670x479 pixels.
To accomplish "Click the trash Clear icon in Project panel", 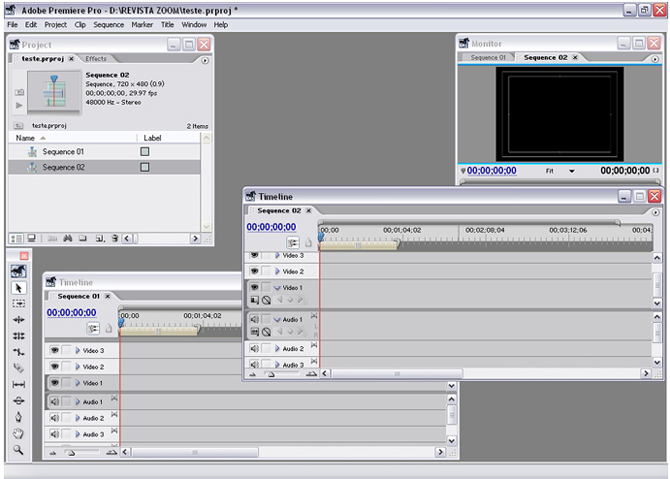I will (115, 238).
